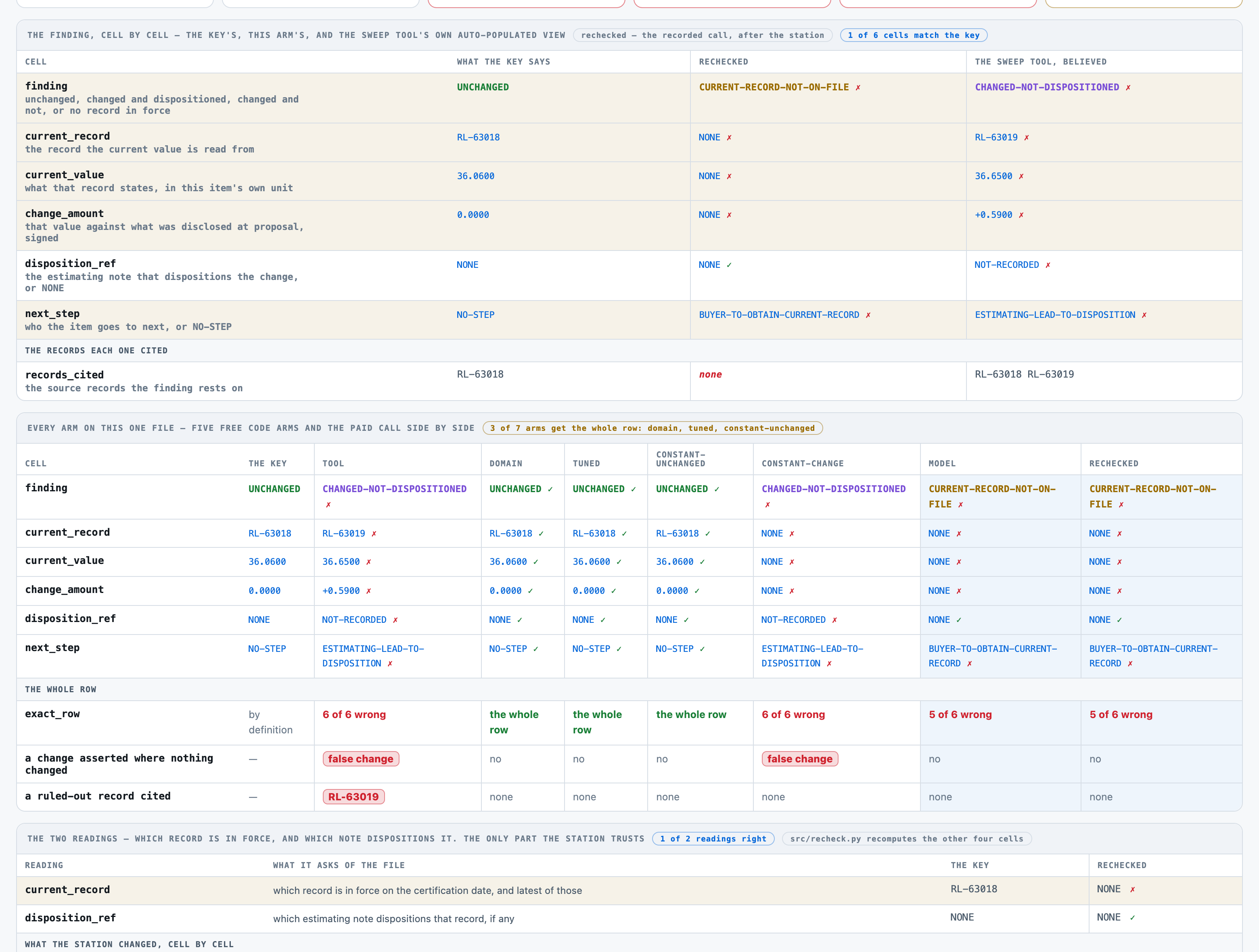Screen dimensions: 1259x952
Task: Click the check mark beside TUNED column NO-STEP
Action: pos(619,649)
